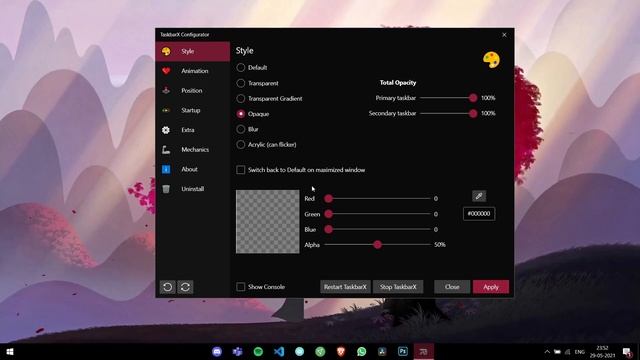Click the TaskbarX Configurator taskbar icon
Screen dimensions: 640x360
point(423,351)
